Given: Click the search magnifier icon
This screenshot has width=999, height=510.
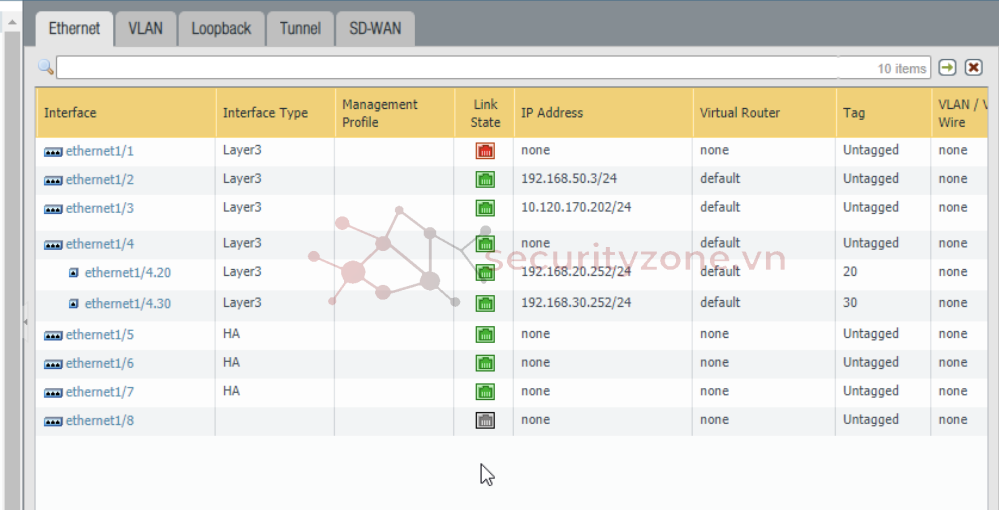Looking at the screenshot, I should click(x=45, y=67).
